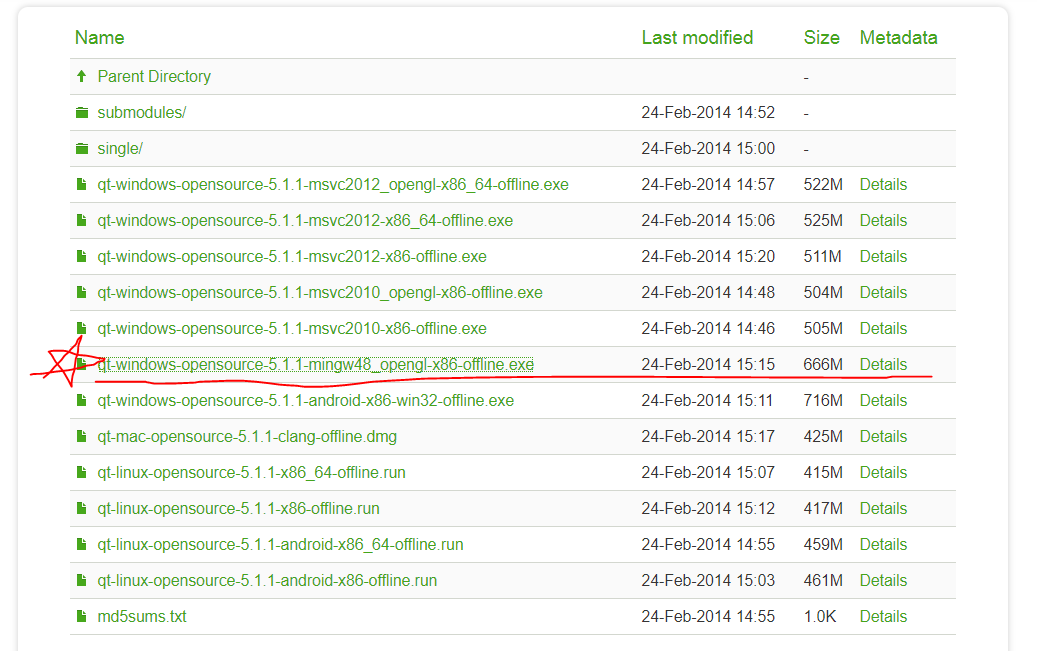Viewport: 1037px width, 651px height.
Task: Click the 24-Feb-2014 15:15 date cell
Action: [708, 365]
